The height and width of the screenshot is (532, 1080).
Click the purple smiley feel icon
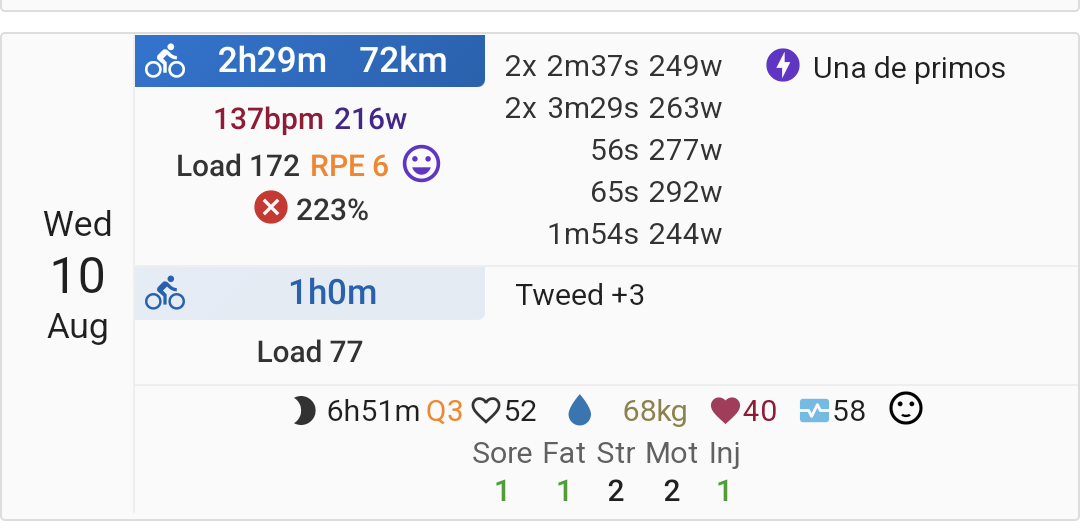(421, 164)
